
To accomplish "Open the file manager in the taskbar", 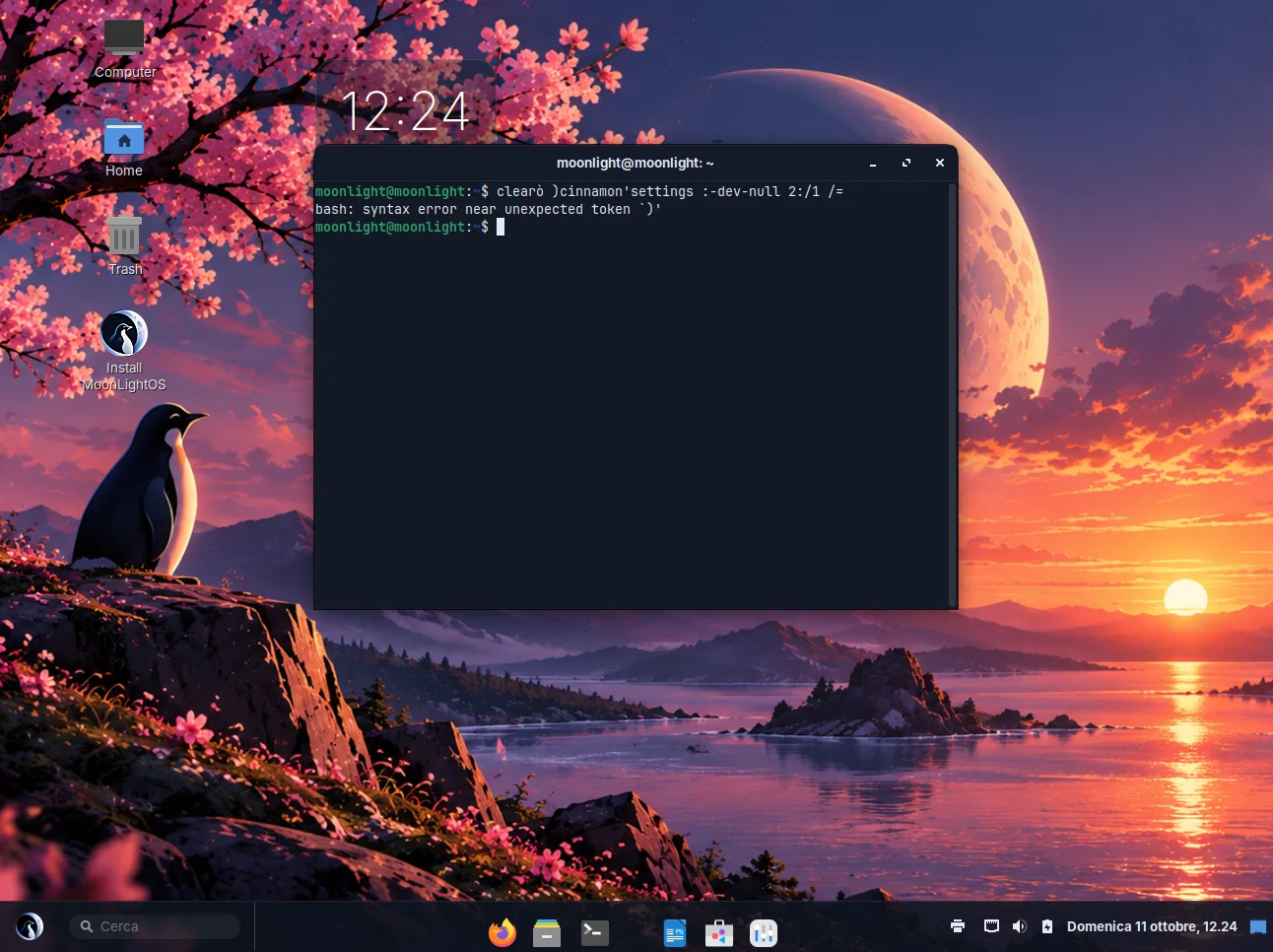I will click(547, 932).
